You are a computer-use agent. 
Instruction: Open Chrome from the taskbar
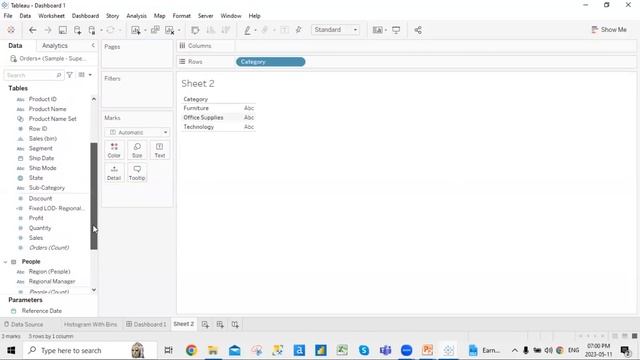[x=191, y=350]
